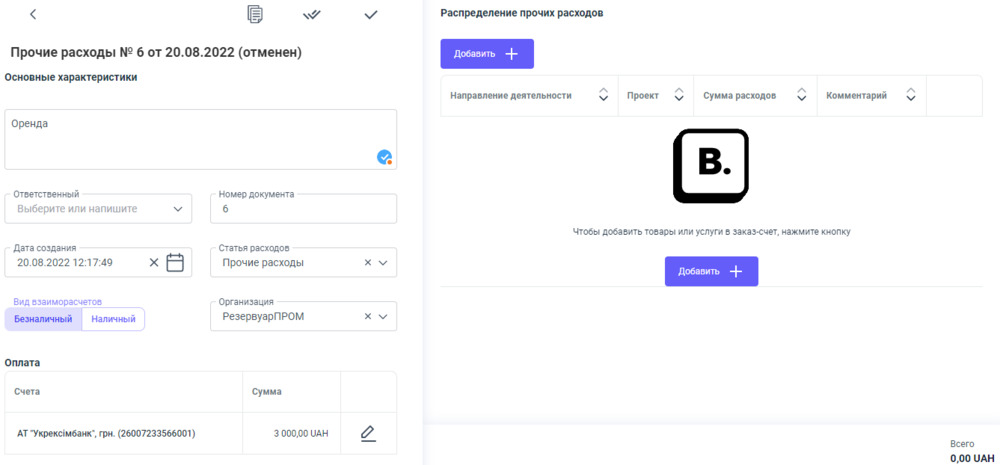Clear the Статья расходов selection

coord(367,263)
